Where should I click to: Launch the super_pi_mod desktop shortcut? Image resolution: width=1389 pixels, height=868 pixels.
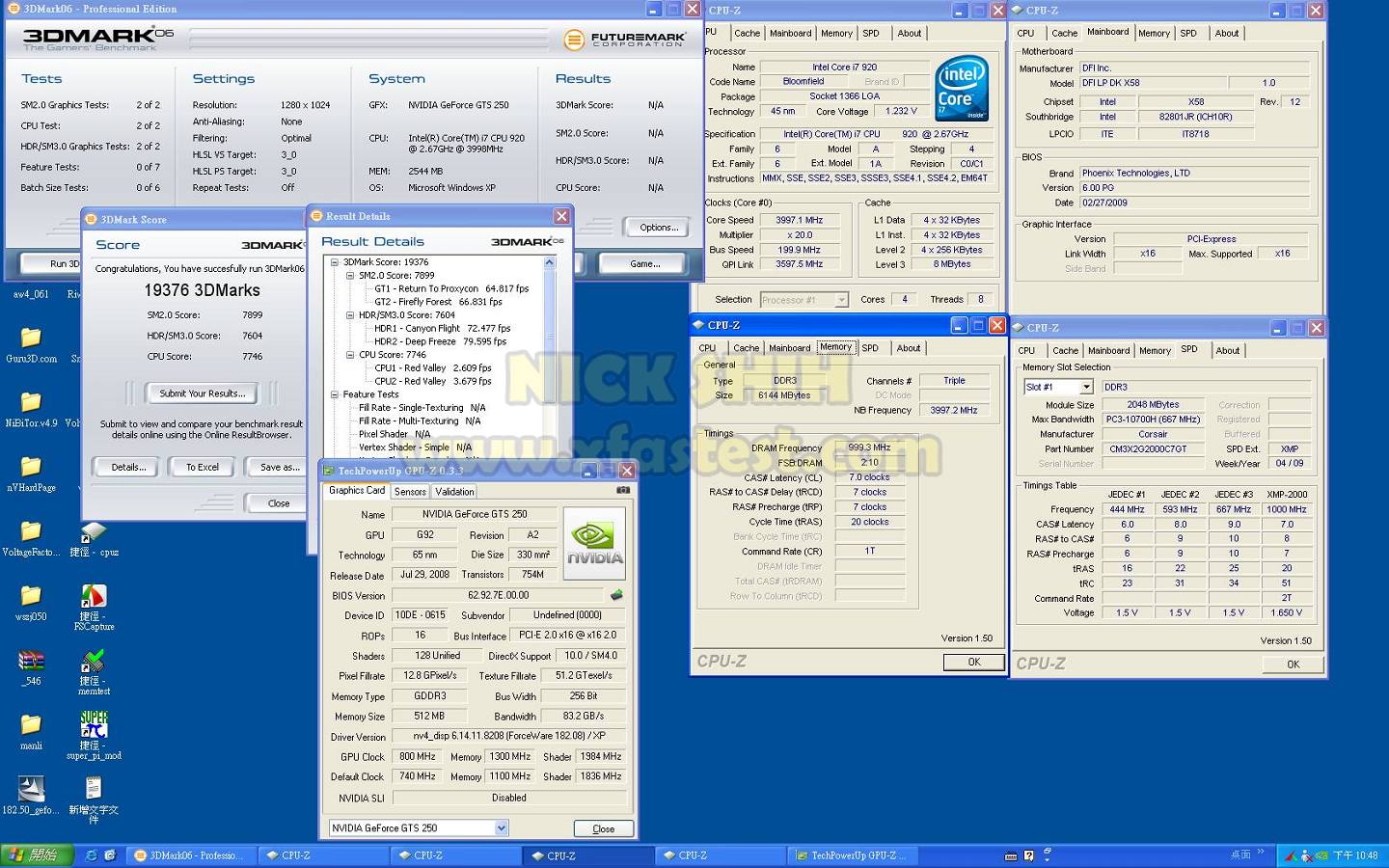94,737
